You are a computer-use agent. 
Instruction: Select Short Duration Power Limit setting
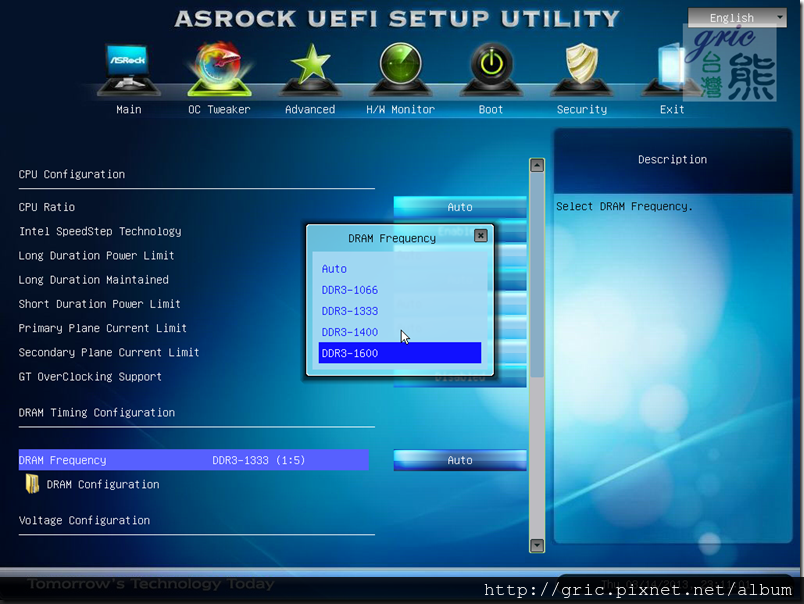click(x=99, y=304)
